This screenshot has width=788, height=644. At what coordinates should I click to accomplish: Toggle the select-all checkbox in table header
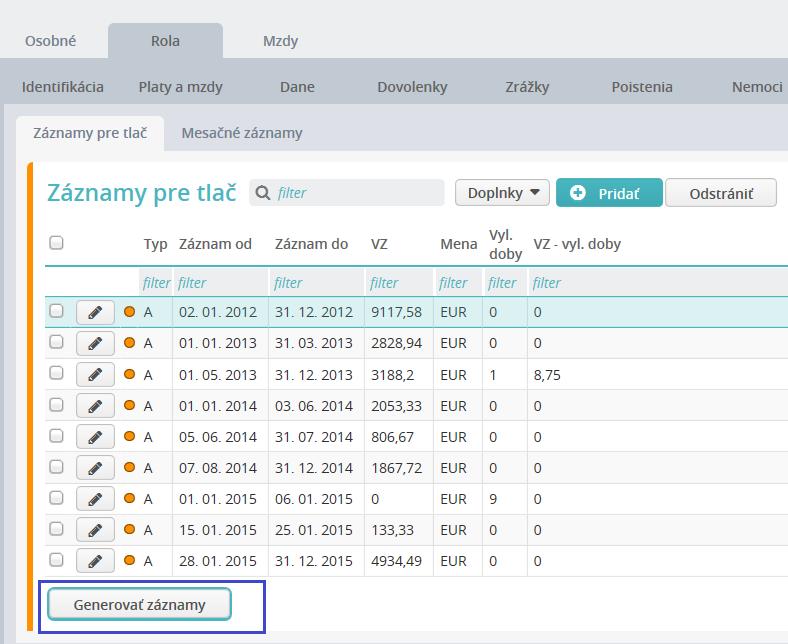pos(56,243)
